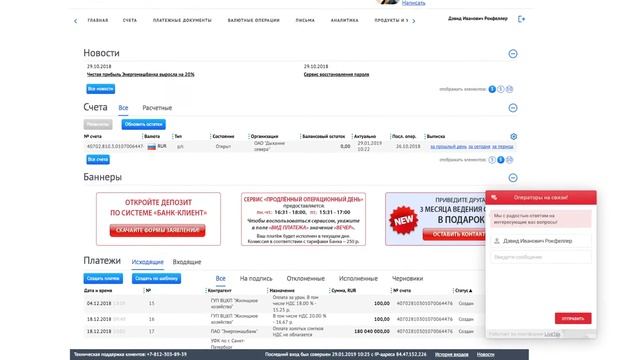This screenshot has height=360, width=640.
Task: Collapse the Баннеры section
Action: (x=513, y=178)
